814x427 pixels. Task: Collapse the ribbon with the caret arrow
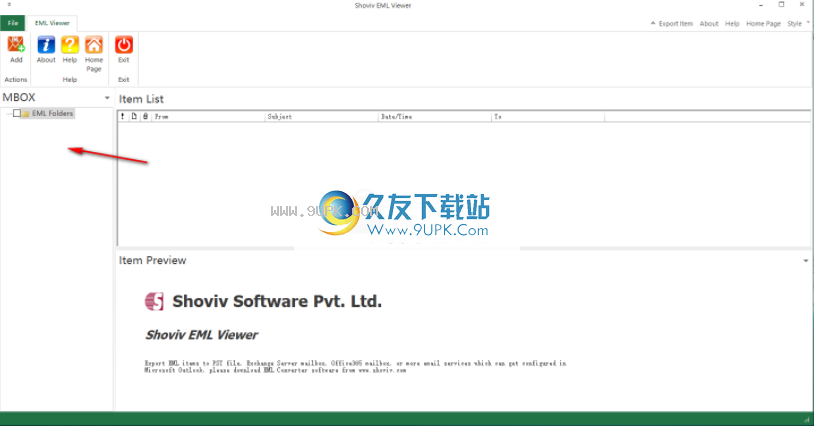pyautogui.click(x=653, y=23)
